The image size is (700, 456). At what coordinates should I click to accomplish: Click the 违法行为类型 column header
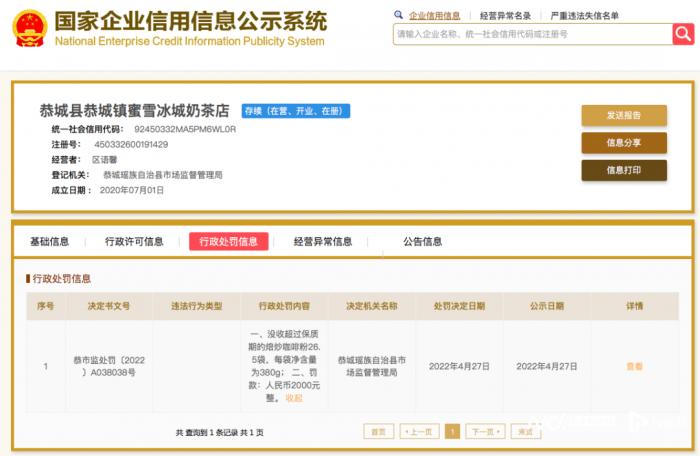196,306
